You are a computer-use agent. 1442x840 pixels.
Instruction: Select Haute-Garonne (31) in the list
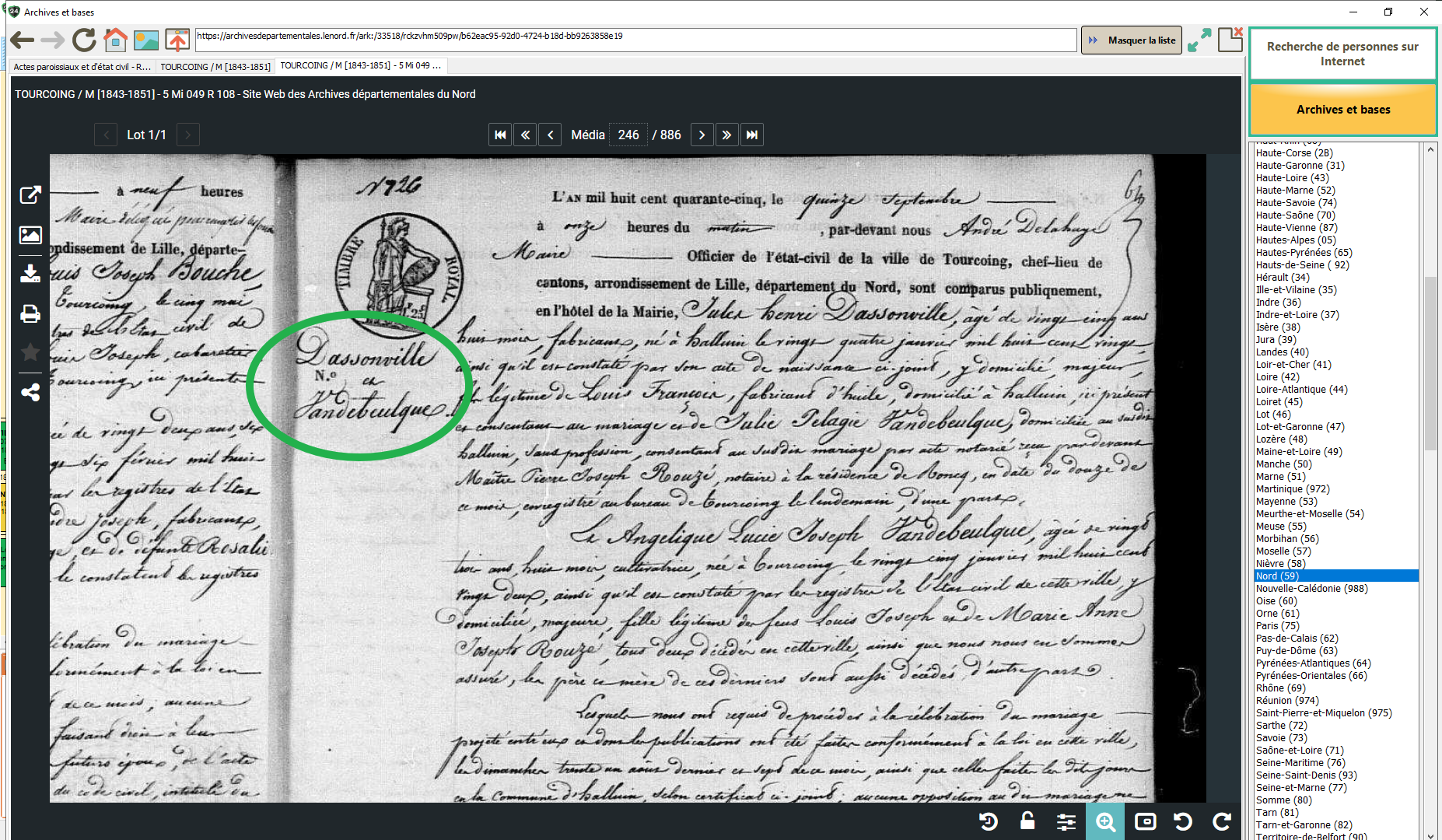coord(1300,165)
